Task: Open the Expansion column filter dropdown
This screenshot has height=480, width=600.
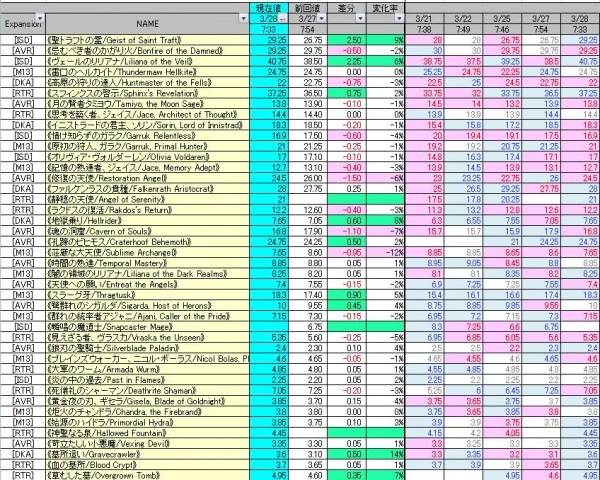Action: tap(40, 18)
